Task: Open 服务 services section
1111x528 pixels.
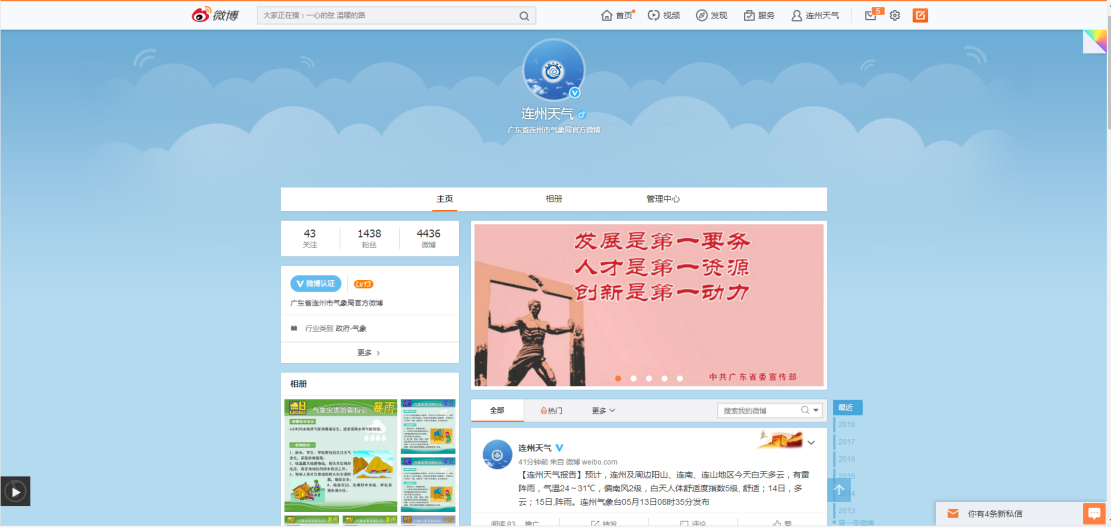Action: click(759, 16)
